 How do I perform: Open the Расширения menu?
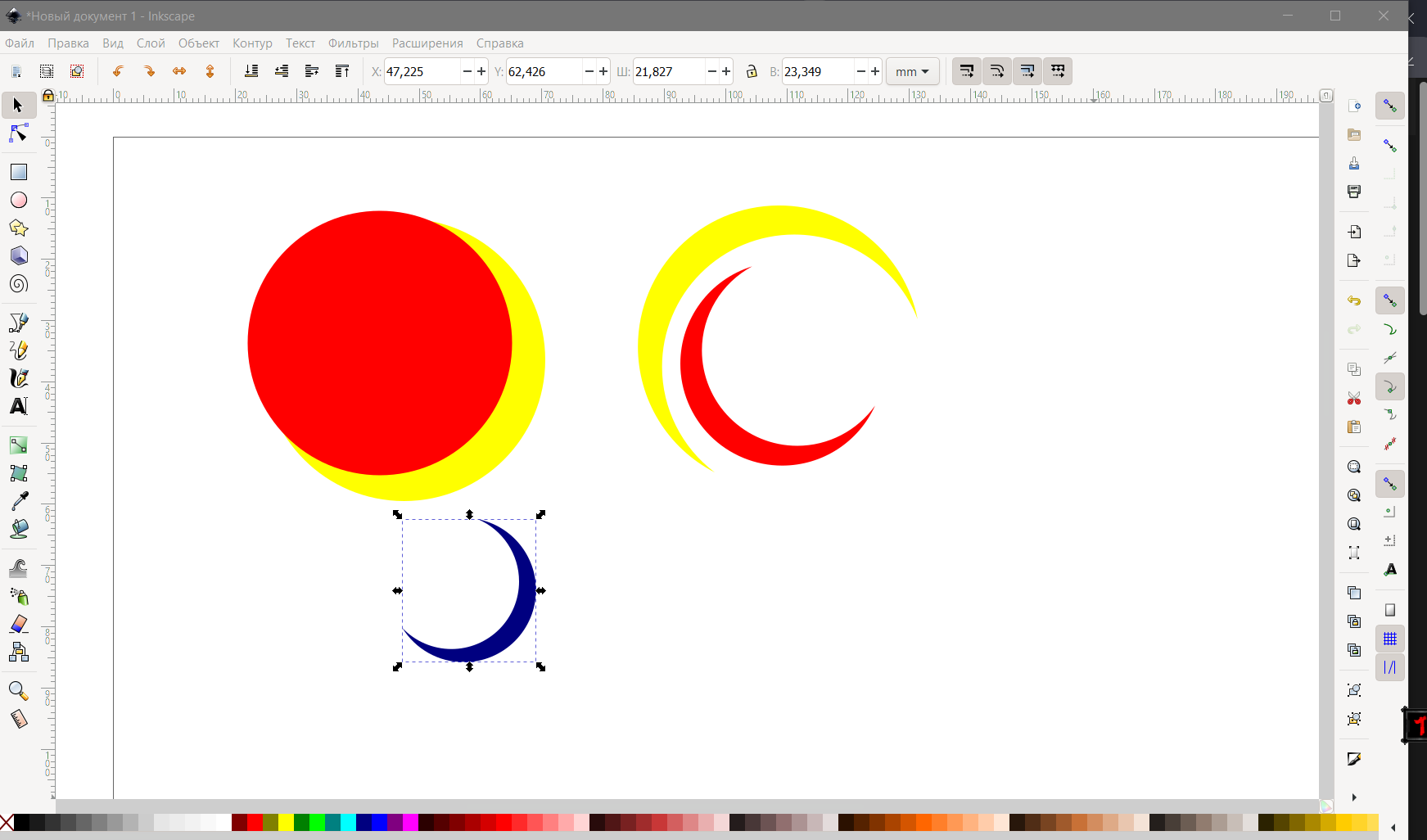[x=427, y=43]
